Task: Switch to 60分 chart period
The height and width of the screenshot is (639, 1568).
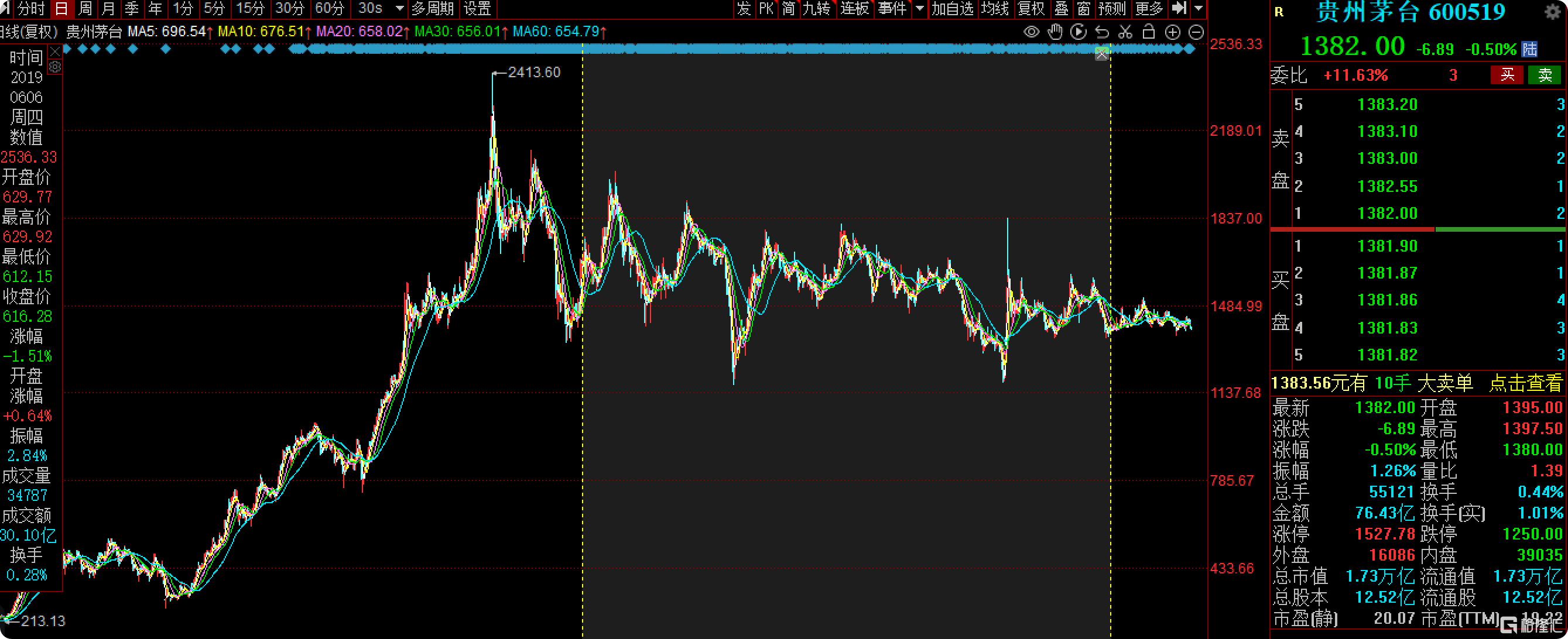Action: click(330, 9)
